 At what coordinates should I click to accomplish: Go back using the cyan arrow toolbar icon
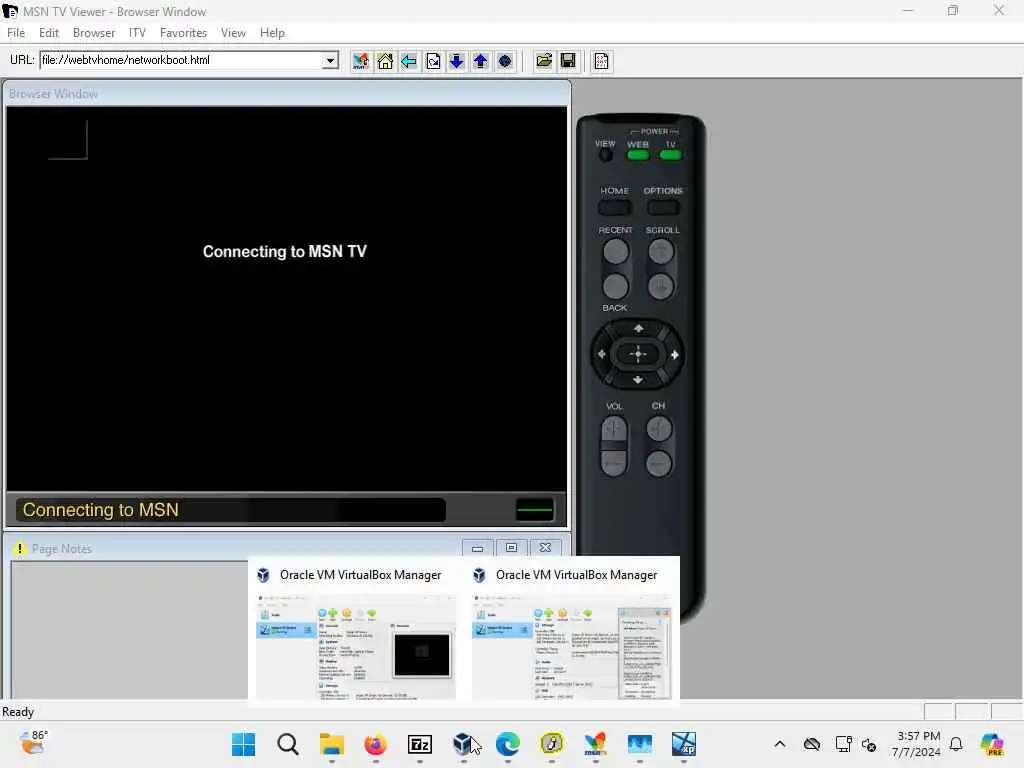click(x=409, y=61)
